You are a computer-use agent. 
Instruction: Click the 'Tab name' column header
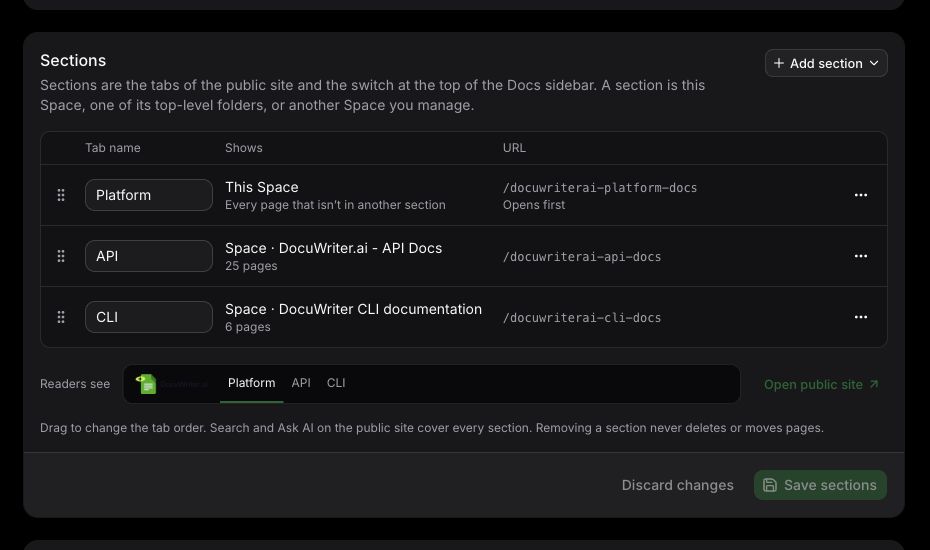[x=113, y=148]
